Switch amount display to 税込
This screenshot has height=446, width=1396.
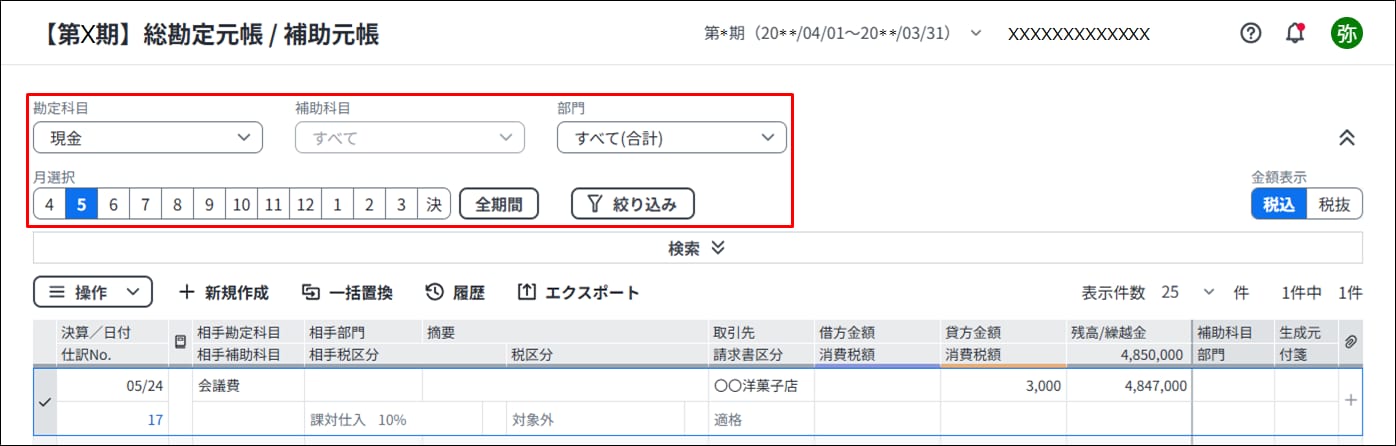click(x=1279, y=204)
